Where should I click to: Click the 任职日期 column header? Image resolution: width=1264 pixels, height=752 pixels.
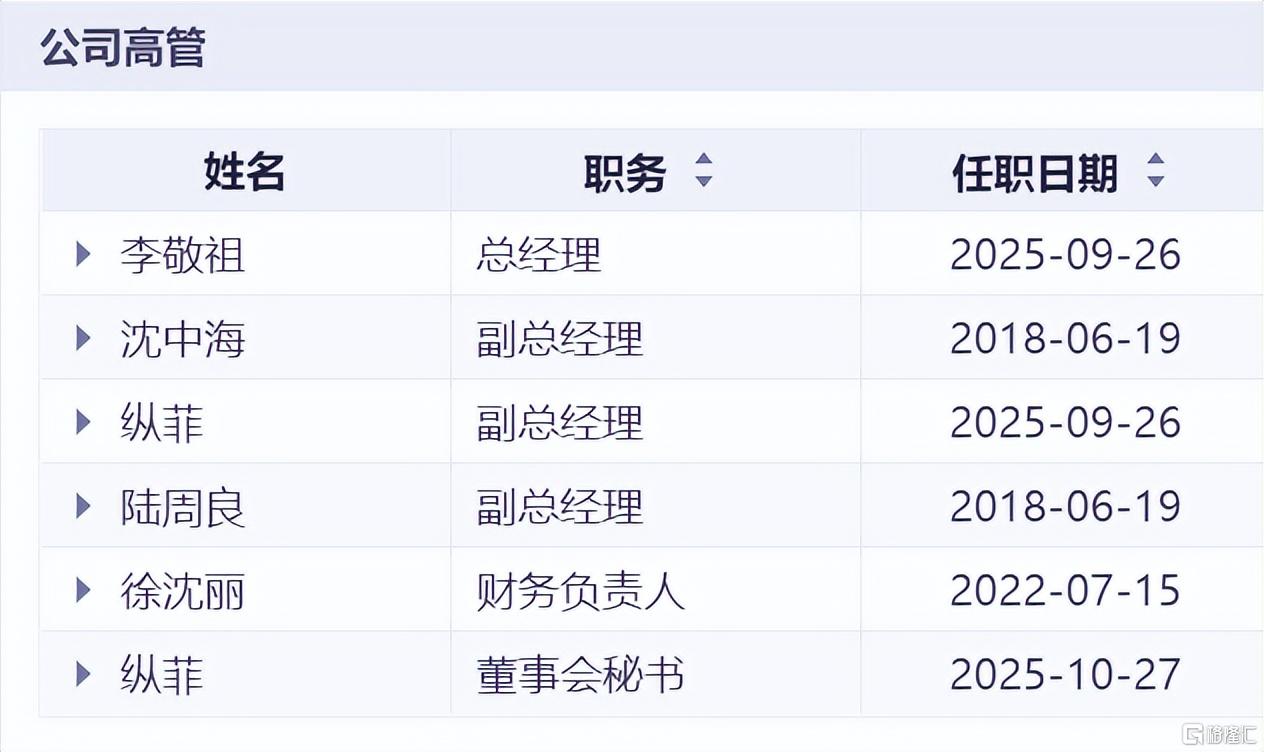tap(1035, 171)
